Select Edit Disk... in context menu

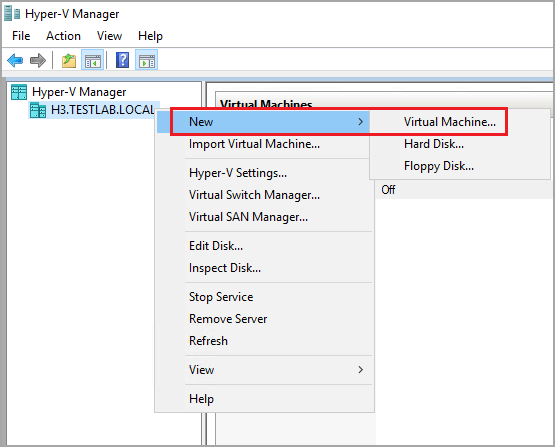point(216,246)
